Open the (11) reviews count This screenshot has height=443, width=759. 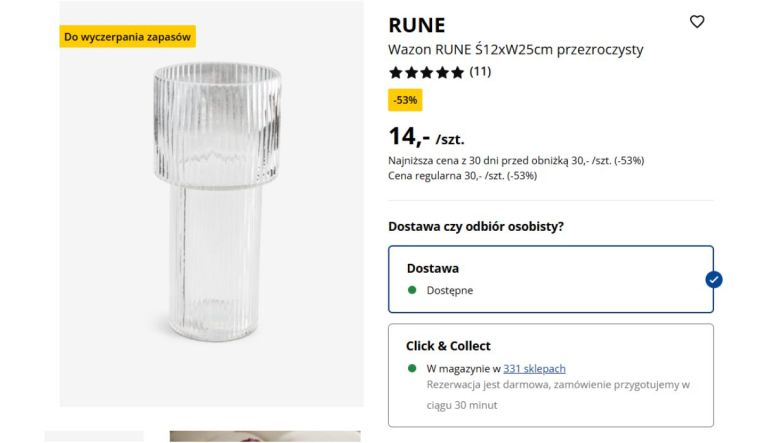tap(480, 72)
